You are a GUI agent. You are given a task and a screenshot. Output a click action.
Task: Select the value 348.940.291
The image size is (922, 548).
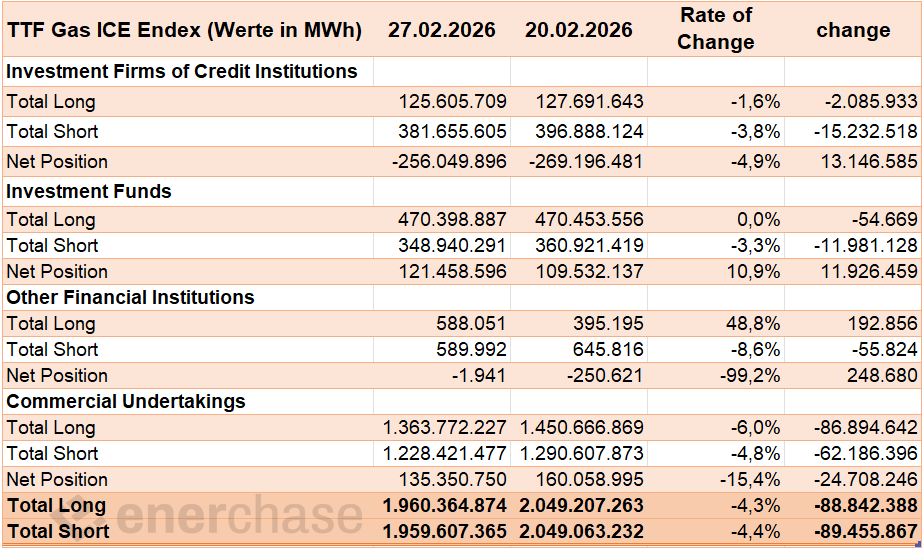tap(452, 245)
